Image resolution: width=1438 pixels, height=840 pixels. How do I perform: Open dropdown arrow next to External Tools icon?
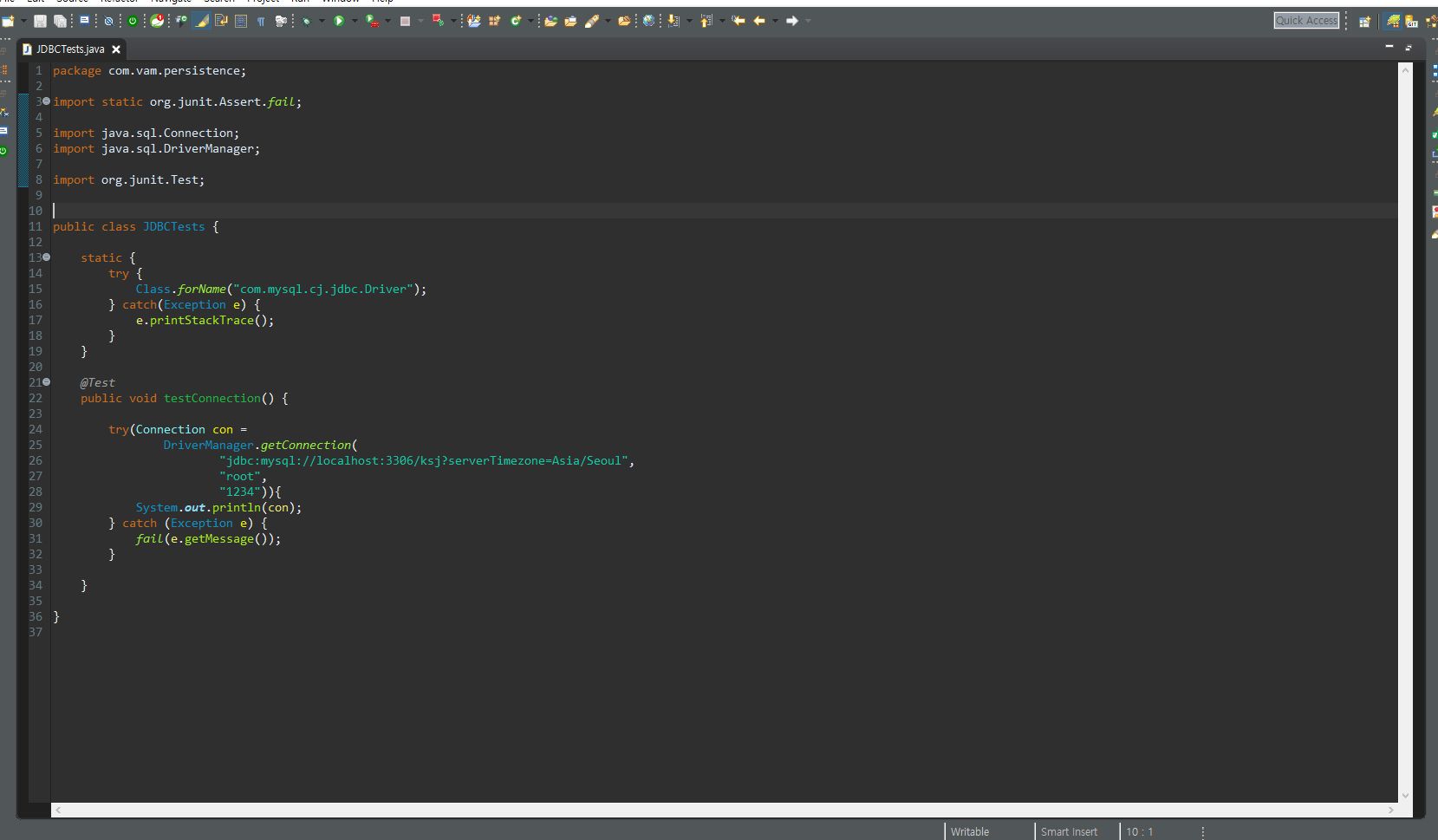click(x=453, y=21)
